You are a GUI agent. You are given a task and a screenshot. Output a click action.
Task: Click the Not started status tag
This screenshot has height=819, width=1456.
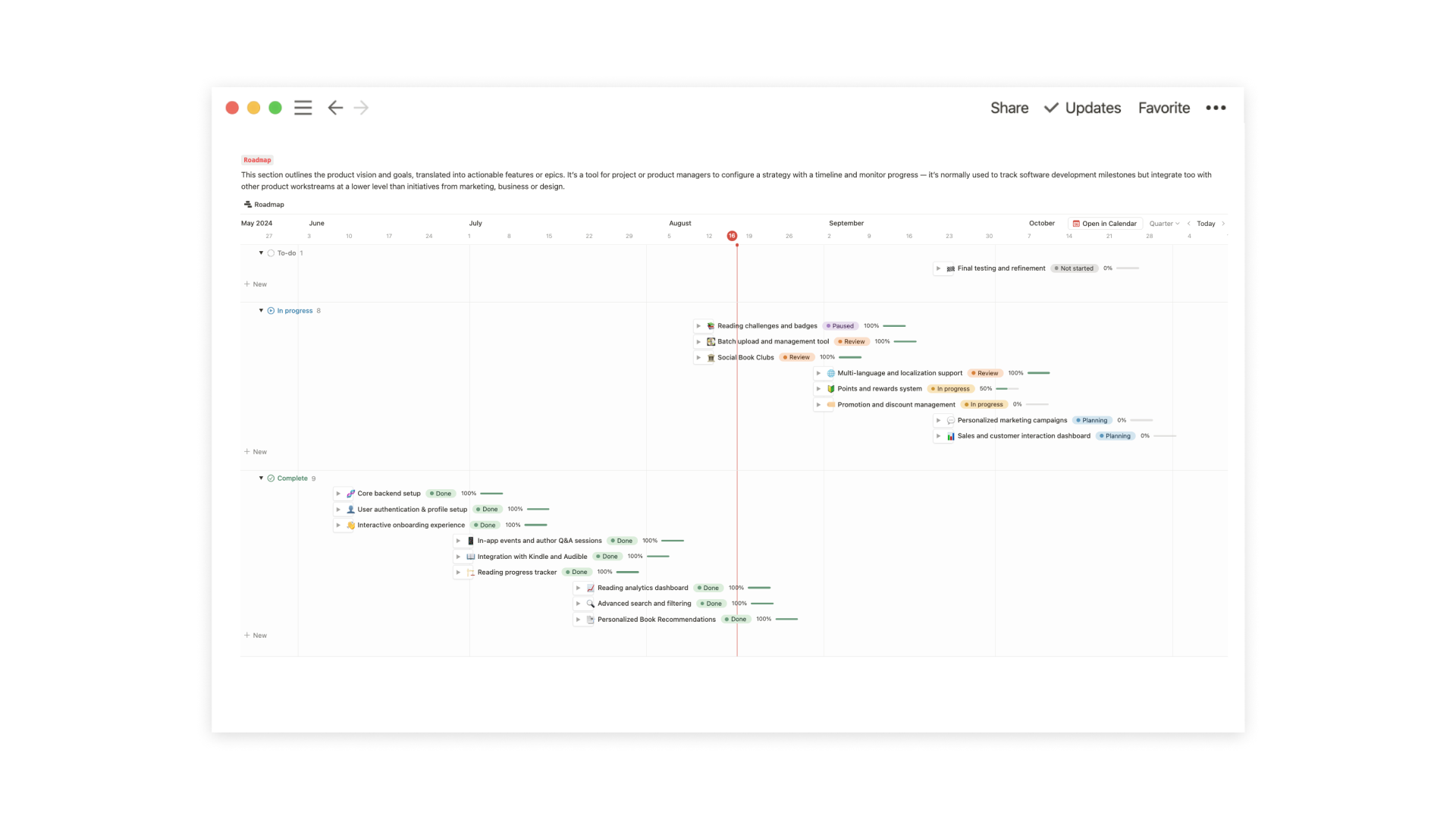tap(1074, 268)
